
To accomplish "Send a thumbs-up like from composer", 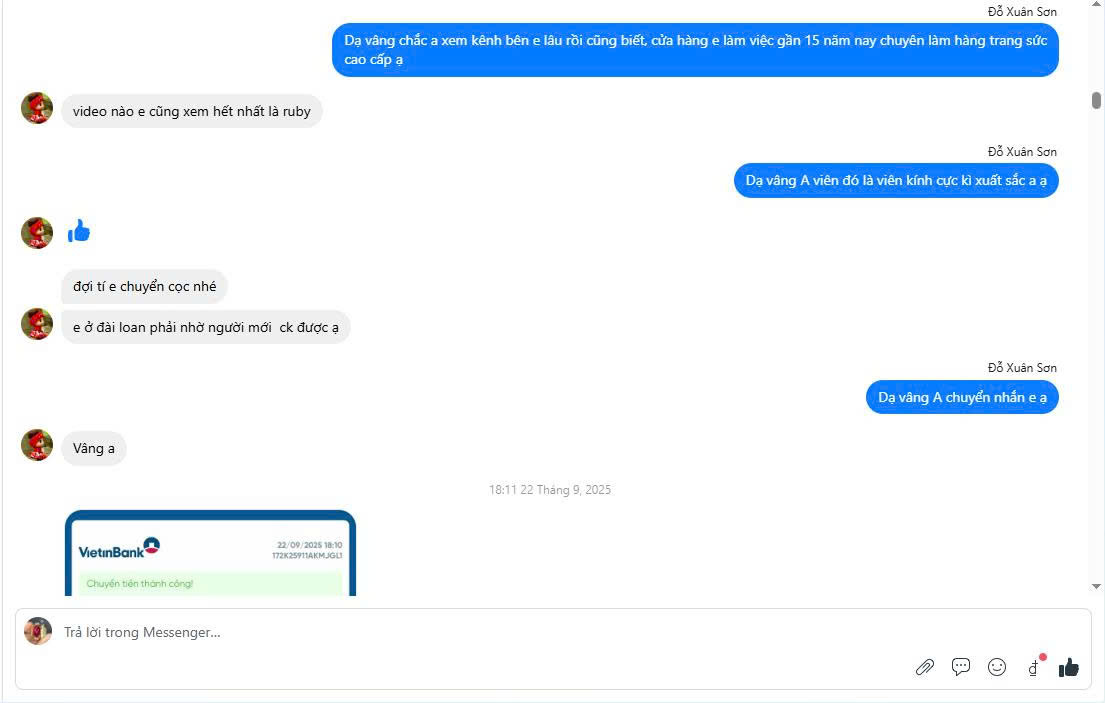I will 1068,666.
